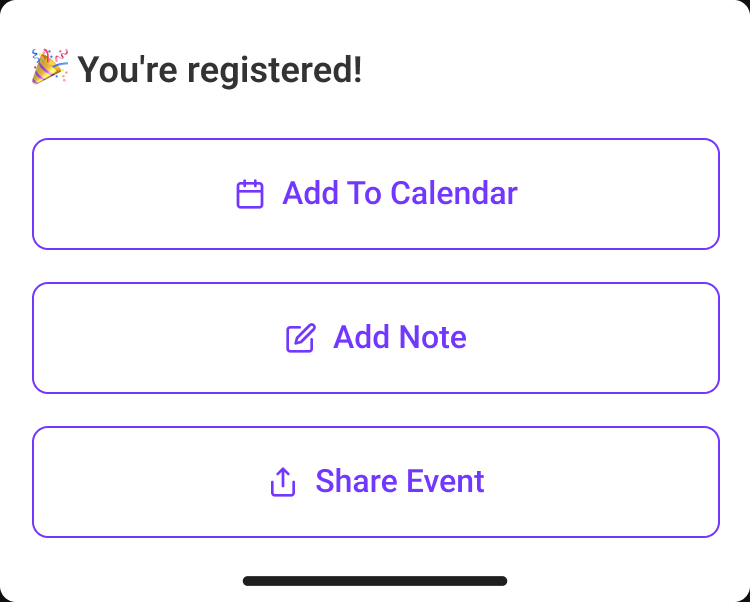
Task: Tap the word "Calendar" in the top button
Action: pyautogui.click(x=454, y=193)
